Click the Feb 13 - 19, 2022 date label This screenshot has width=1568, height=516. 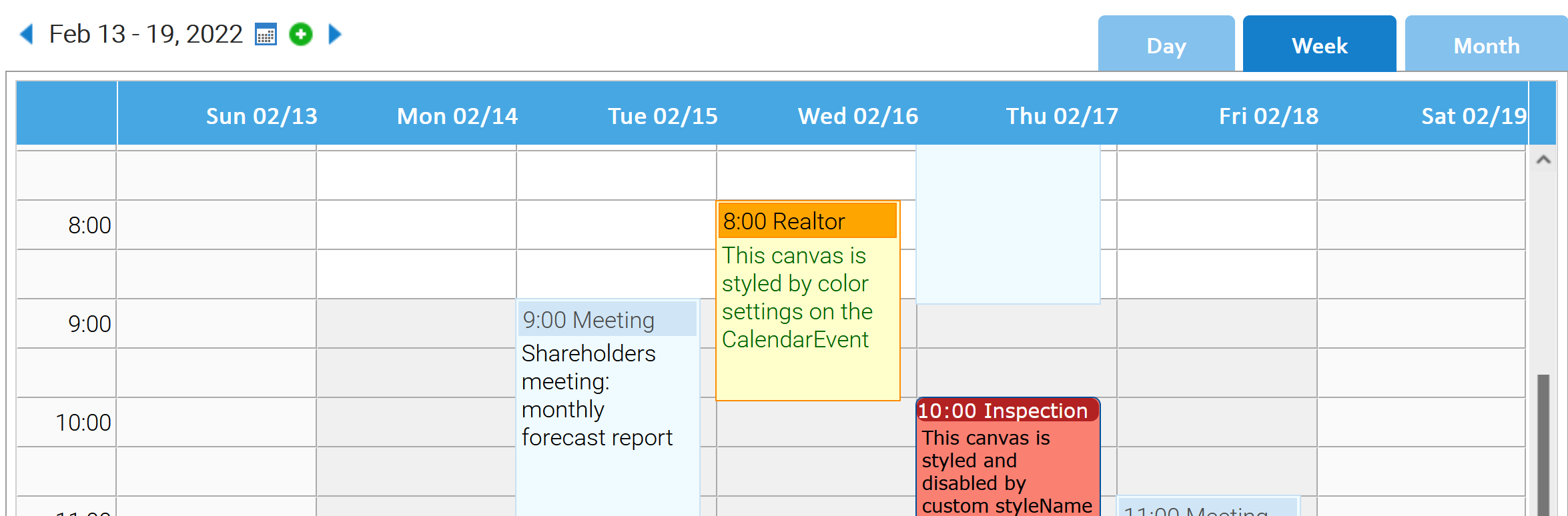[x=146, y=34]
